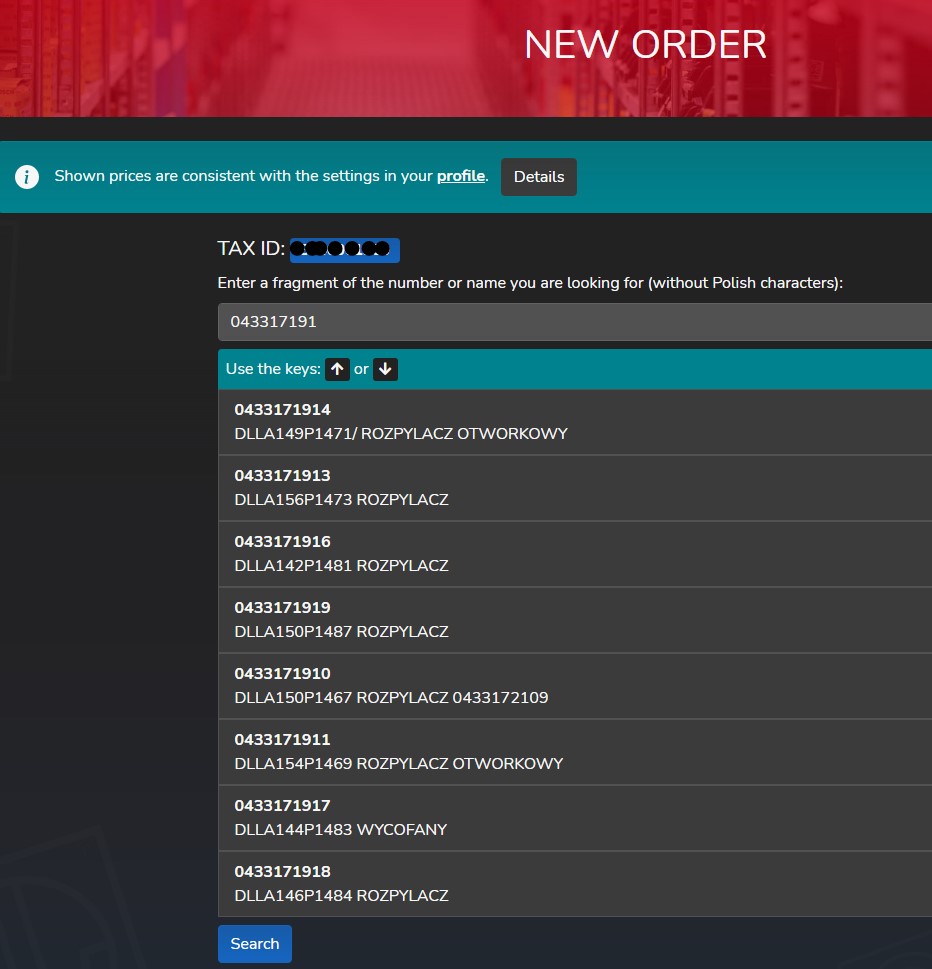Click the up arrow key icon
The width and height of the screenshot is (932, 969).
(x=337, y=370)
